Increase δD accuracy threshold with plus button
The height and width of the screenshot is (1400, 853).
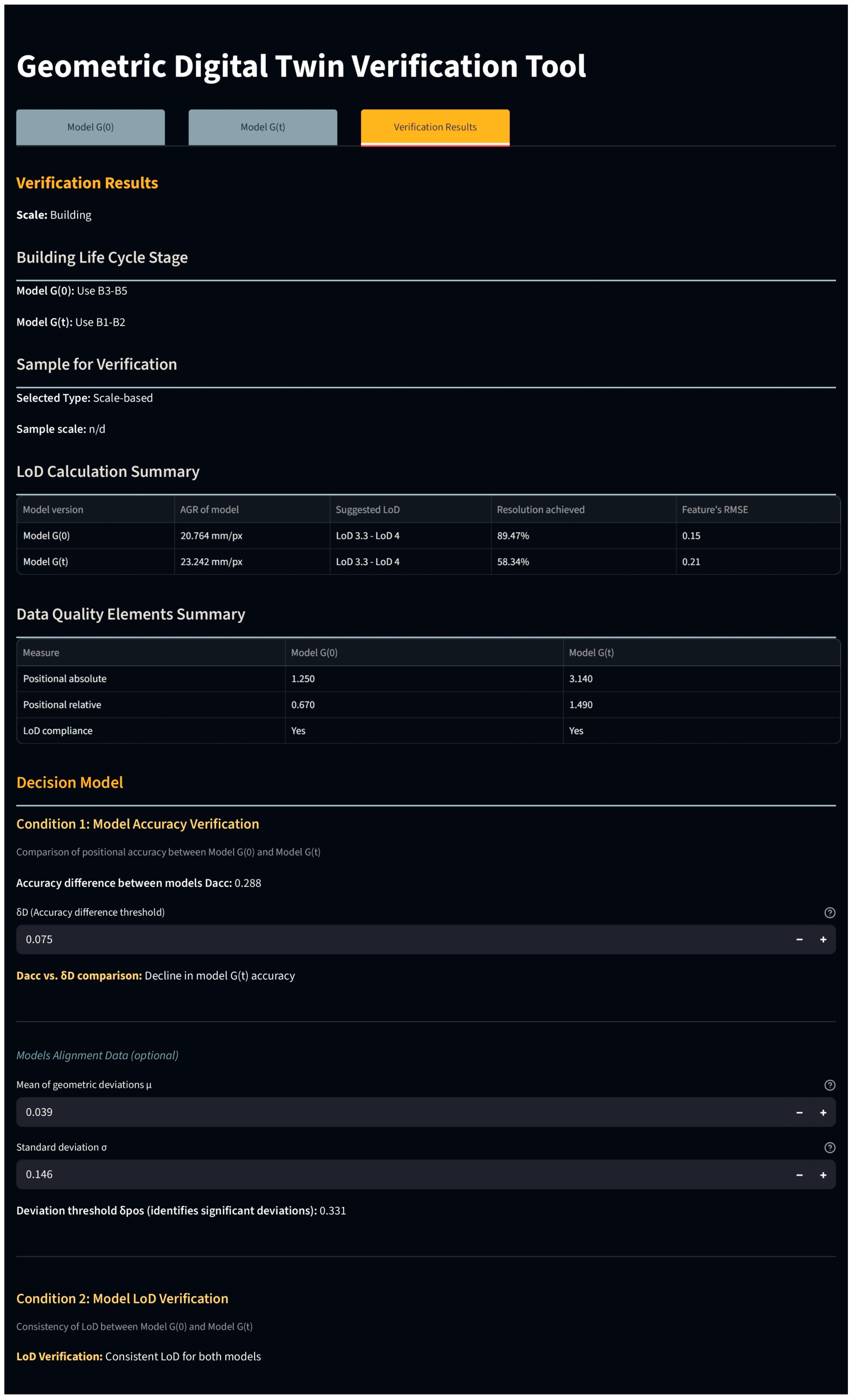[x=823, y=940]
